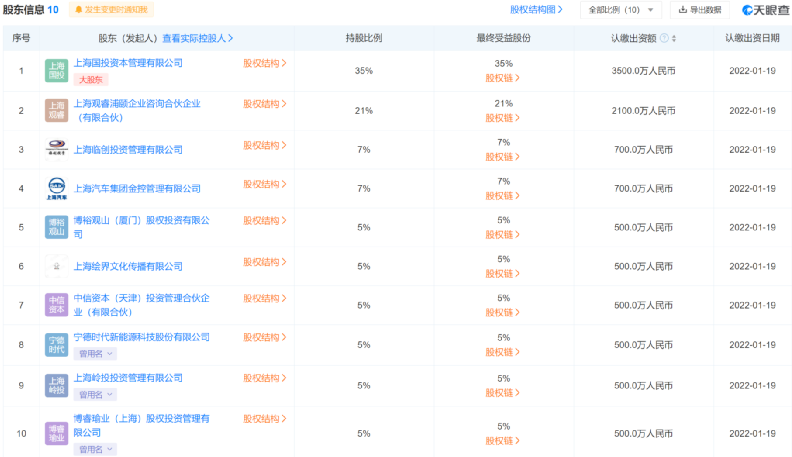Click the 博裕观山 yellow logo badge
792x457 pixels.
pyautogui.click(x=56, y=227)
